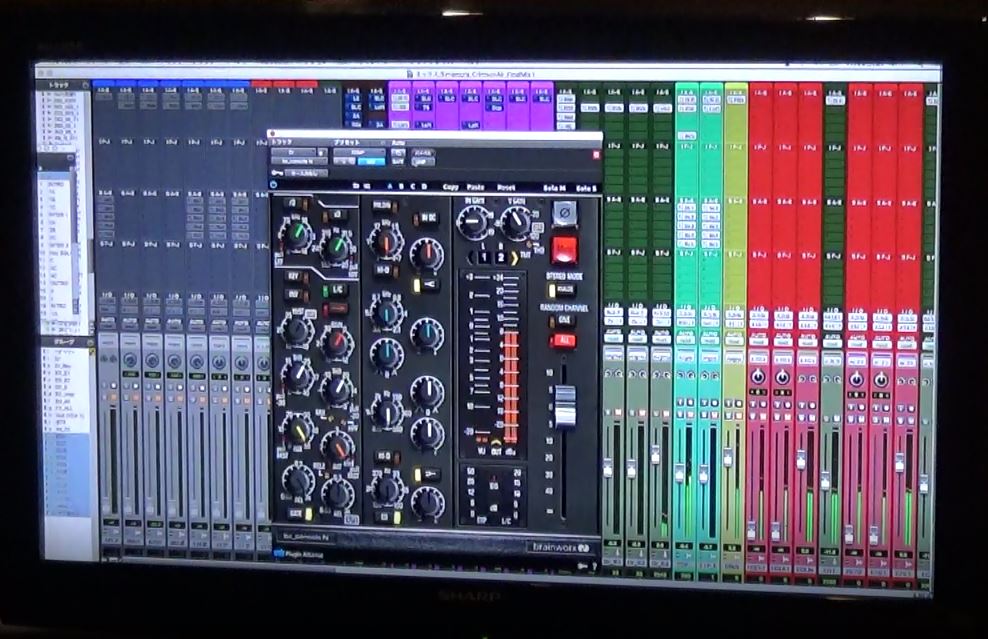
Task: Click the cyan high-mid frequency knob
Action: pos(384,313)
